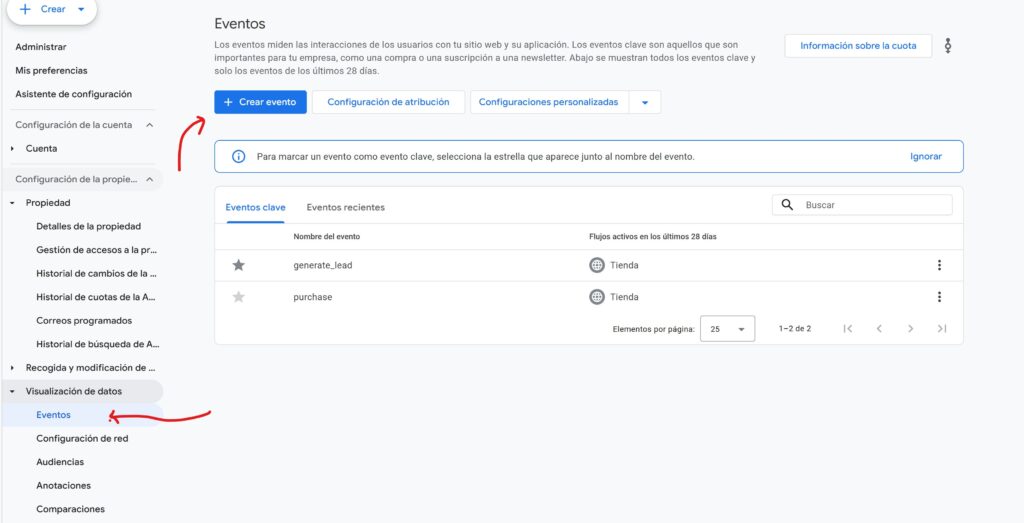This screenshot has width=1024, height=523.
Task: Click the globe icon in purchase row
Action: (597, 297)
